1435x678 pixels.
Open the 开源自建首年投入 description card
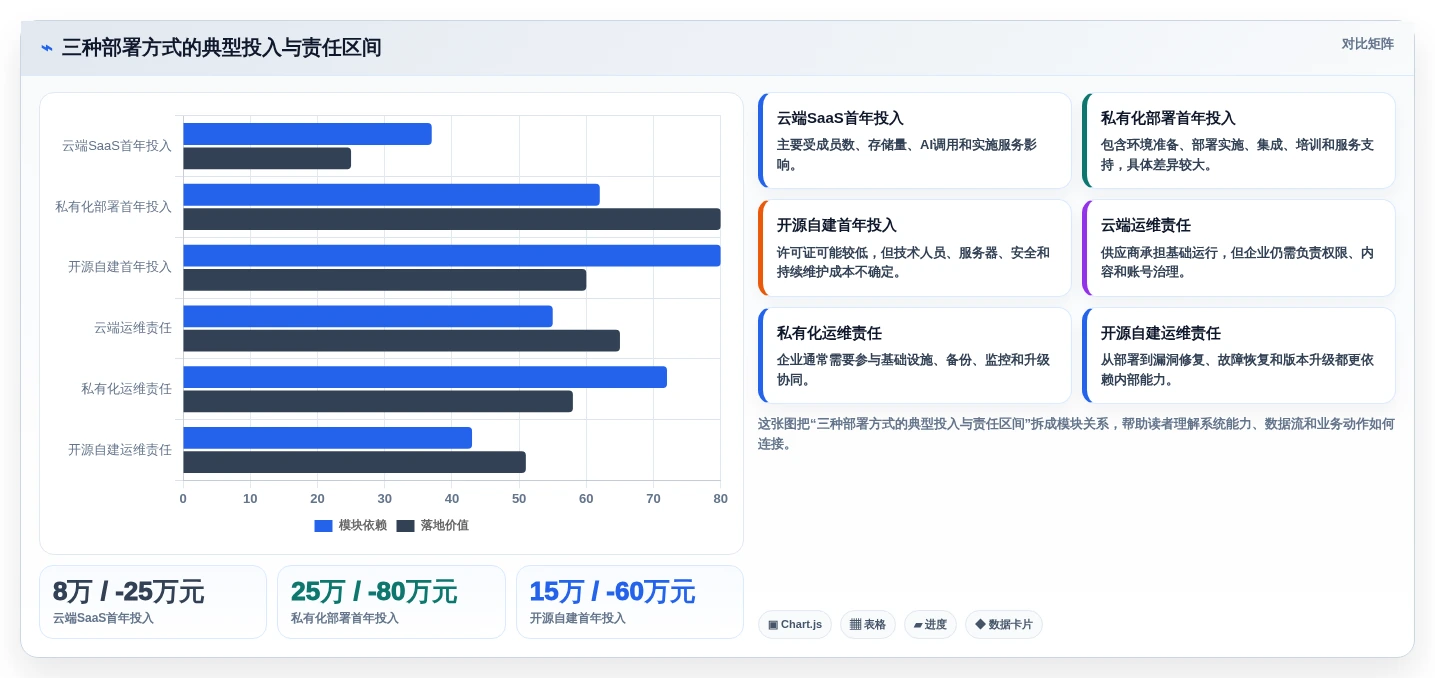[914, 248]
